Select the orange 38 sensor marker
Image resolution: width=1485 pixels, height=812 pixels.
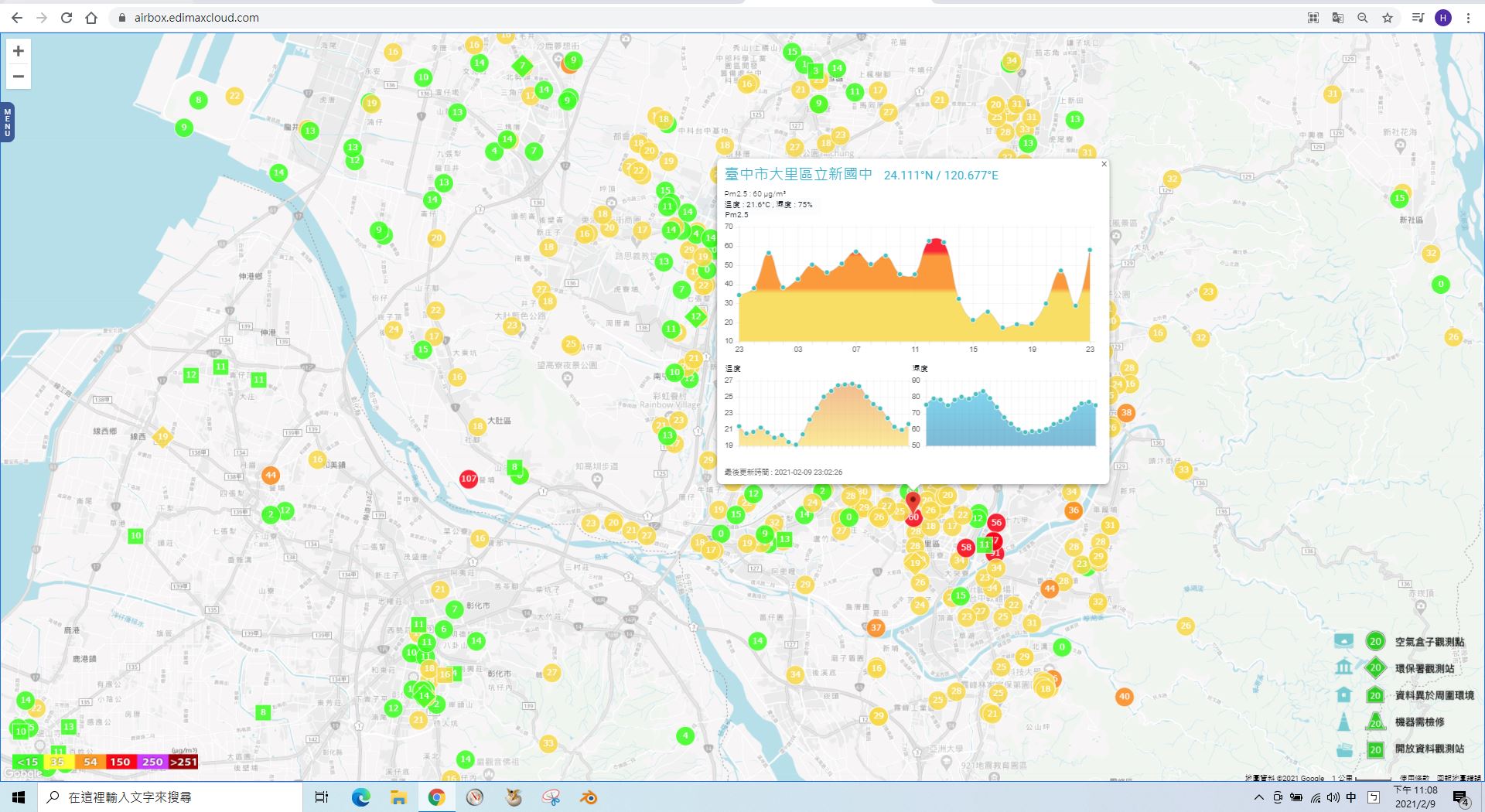pos(1126,413)
